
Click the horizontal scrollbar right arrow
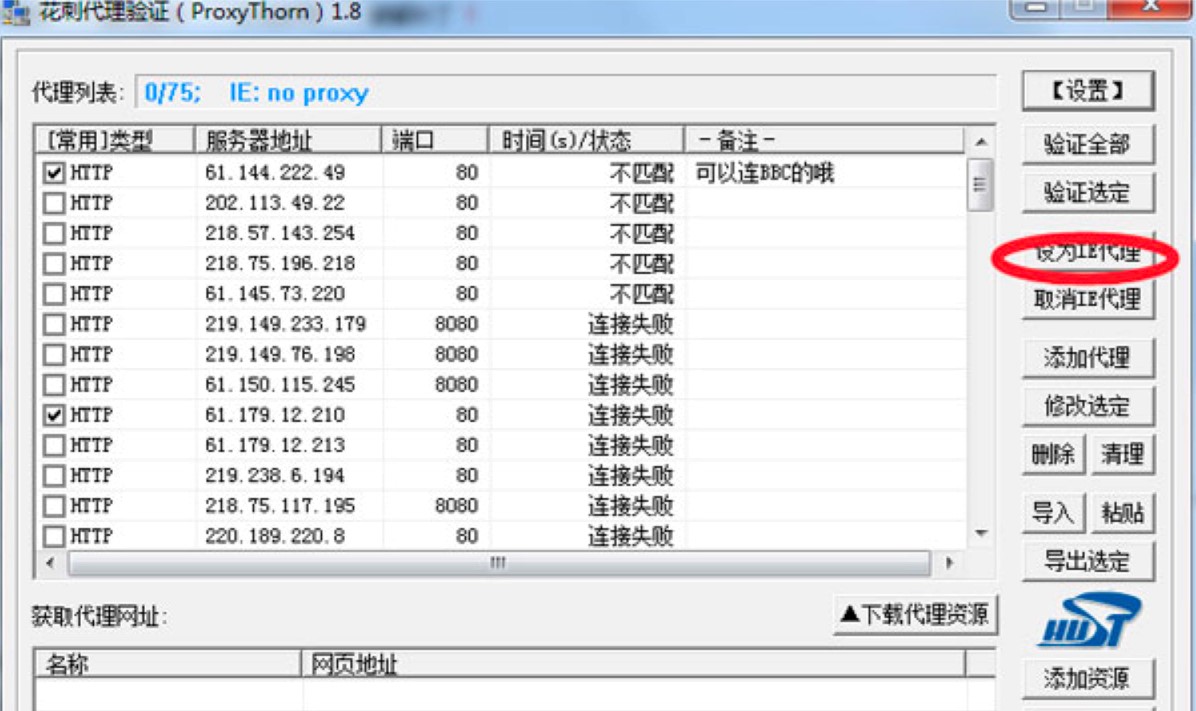[950, 563]
